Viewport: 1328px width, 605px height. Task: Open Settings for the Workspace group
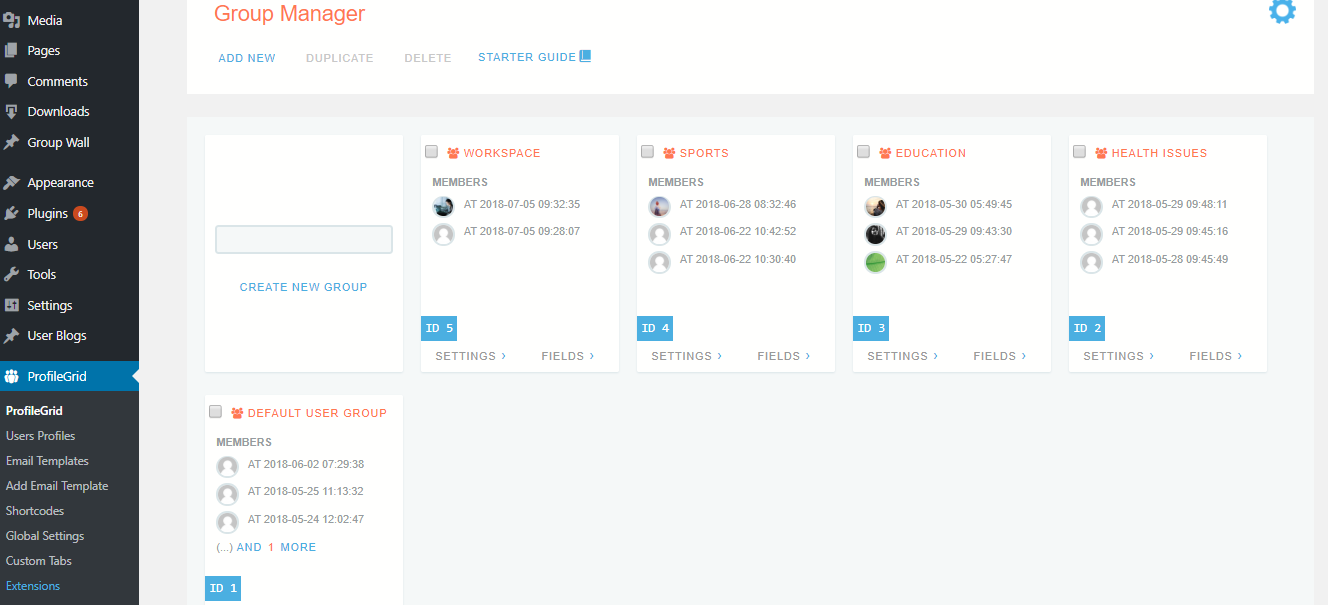(470, 356)
